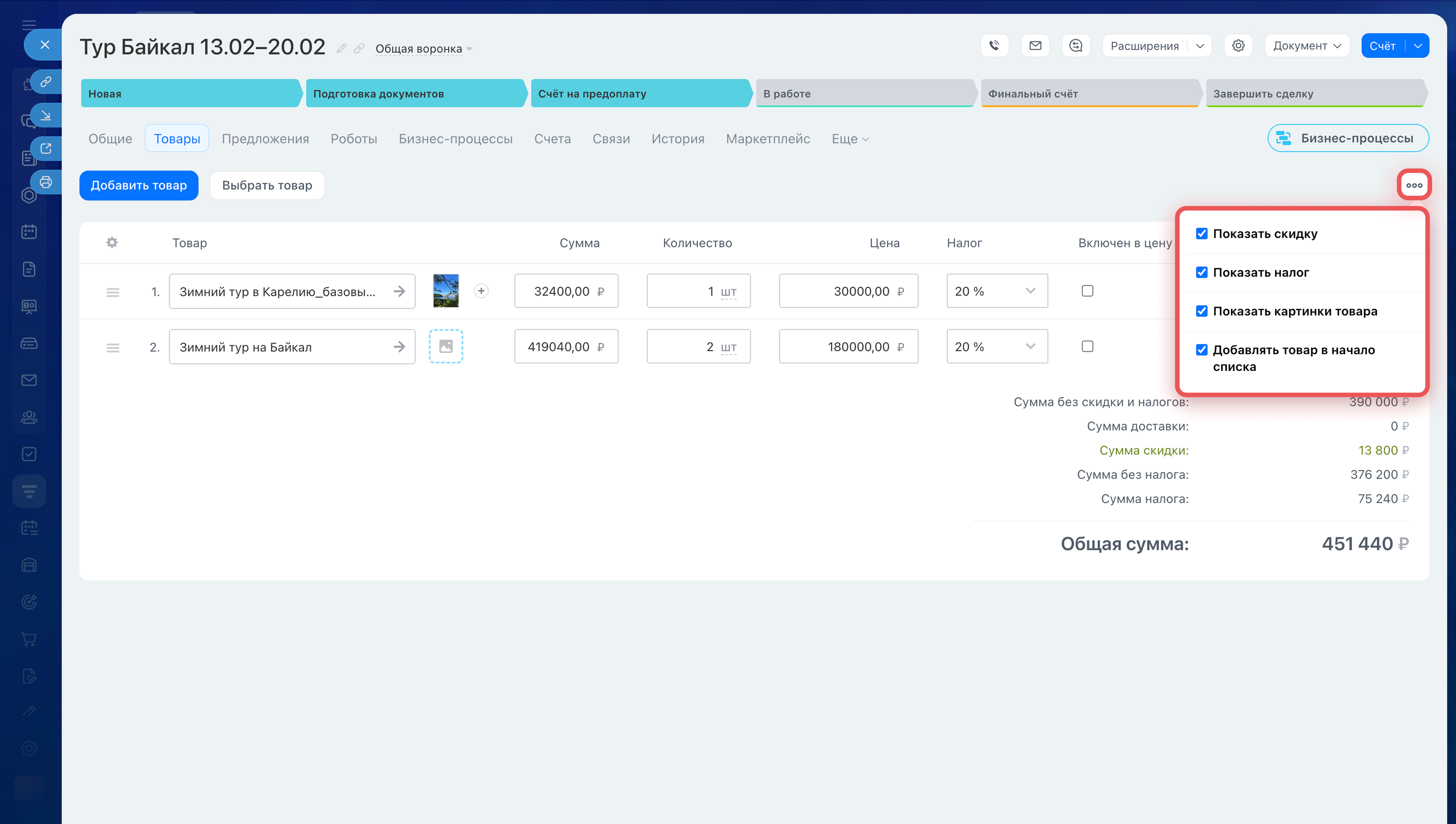Click the table settings gear beside Товар
Viewport: 1456px width, 824px height.
point(112,243)
